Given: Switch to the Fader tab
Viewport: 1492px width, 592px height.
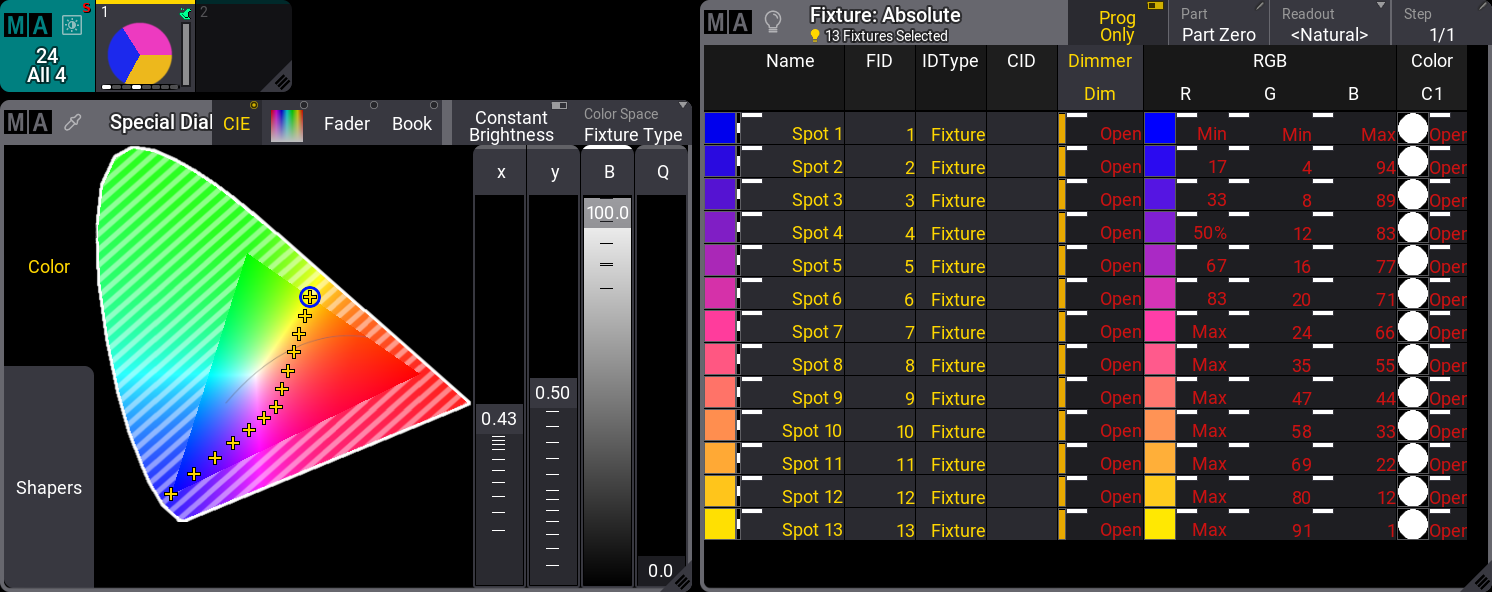Looking at the screenshot, I should pos(347,124).
